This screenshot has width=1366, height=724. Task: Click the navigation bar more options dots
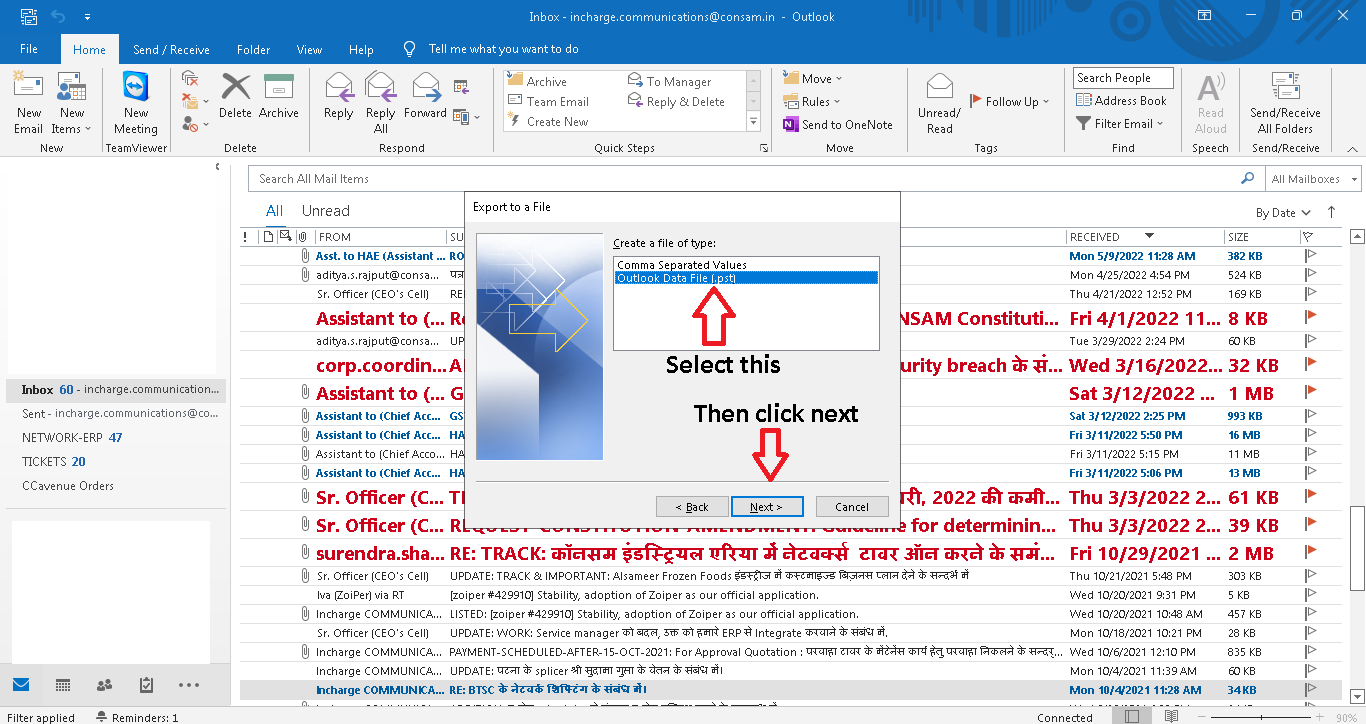click(189, 685)
